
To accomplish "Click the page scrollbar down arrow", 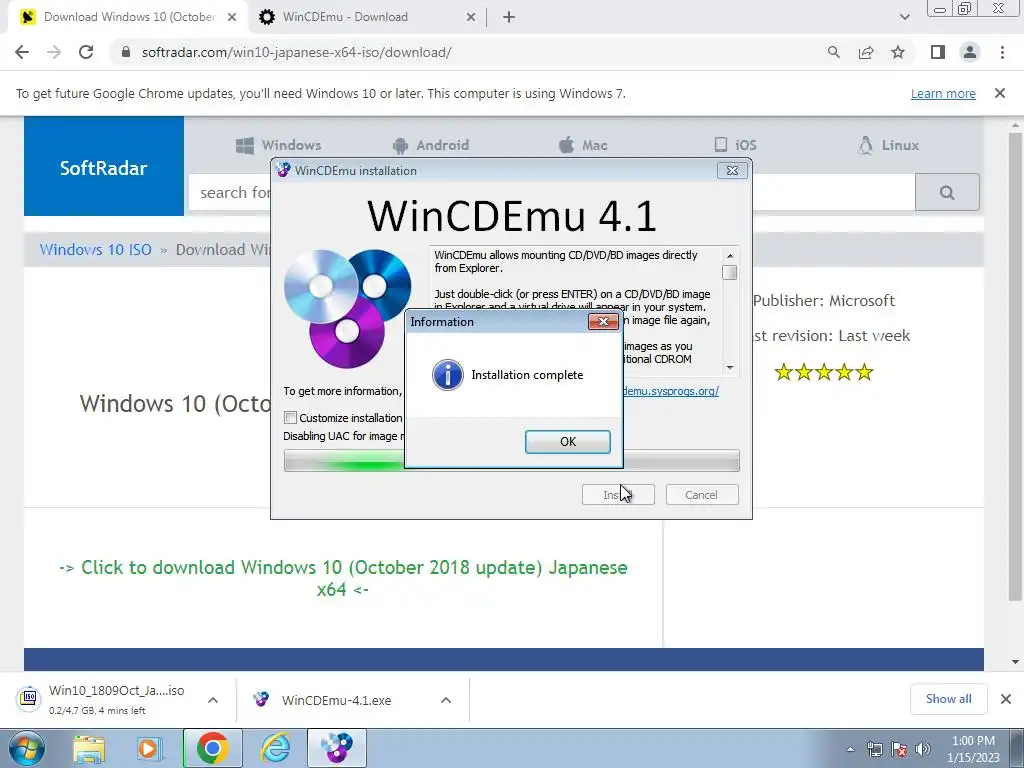I will click(1015, 662).
